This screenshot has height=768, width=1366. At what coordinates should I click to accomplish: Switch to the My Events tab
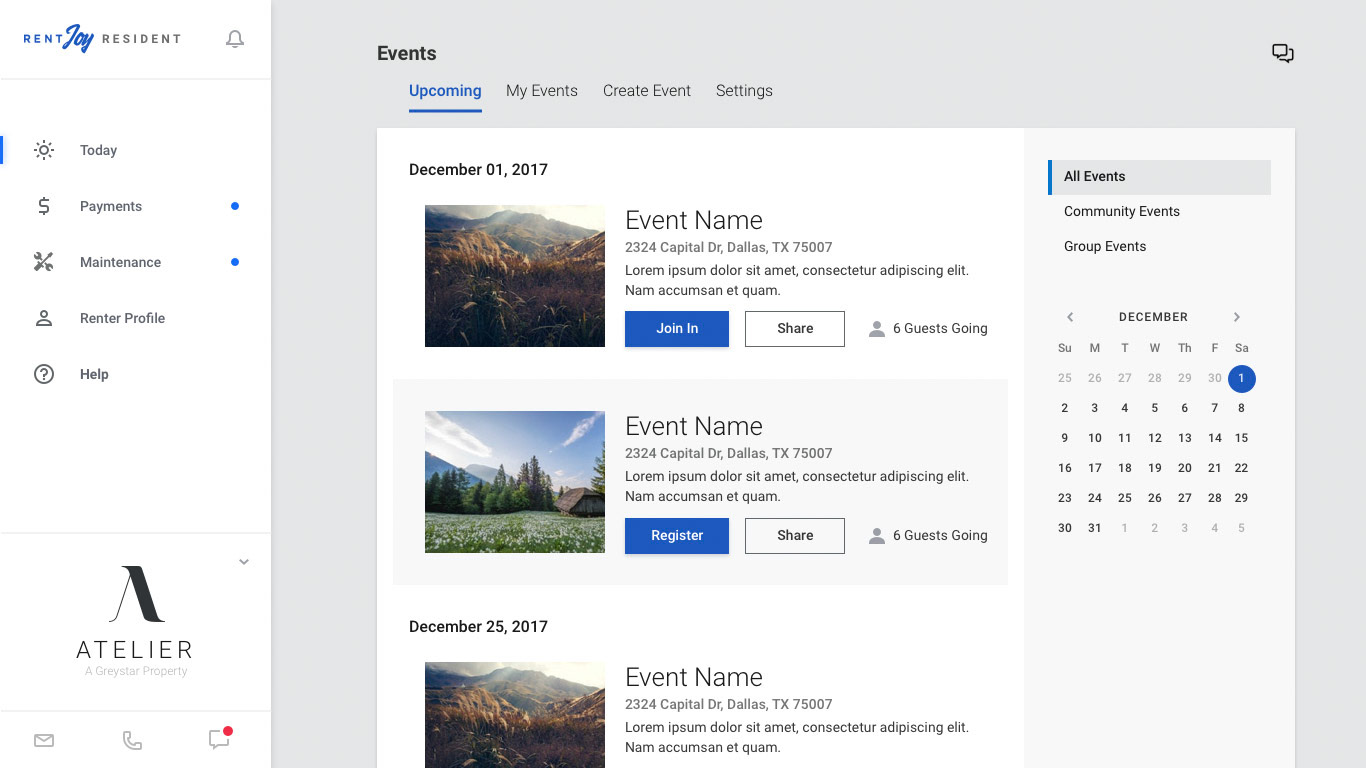coord(542,91)
